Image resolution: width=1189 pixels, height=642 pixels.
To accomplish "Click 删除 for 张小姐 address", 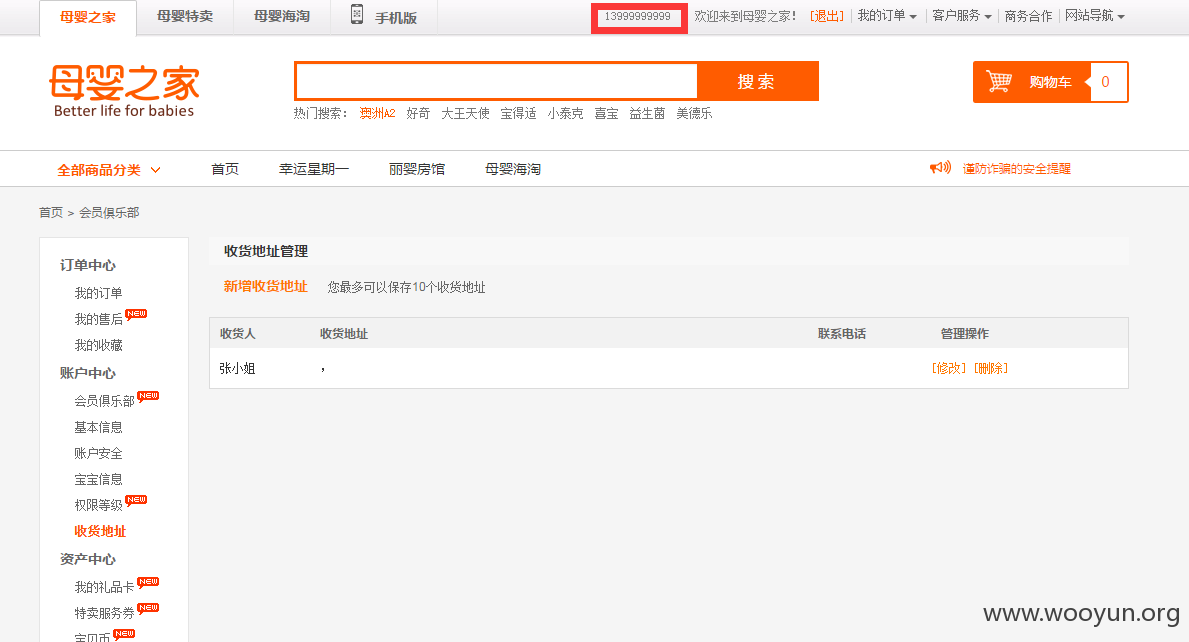I will [990, 368].
